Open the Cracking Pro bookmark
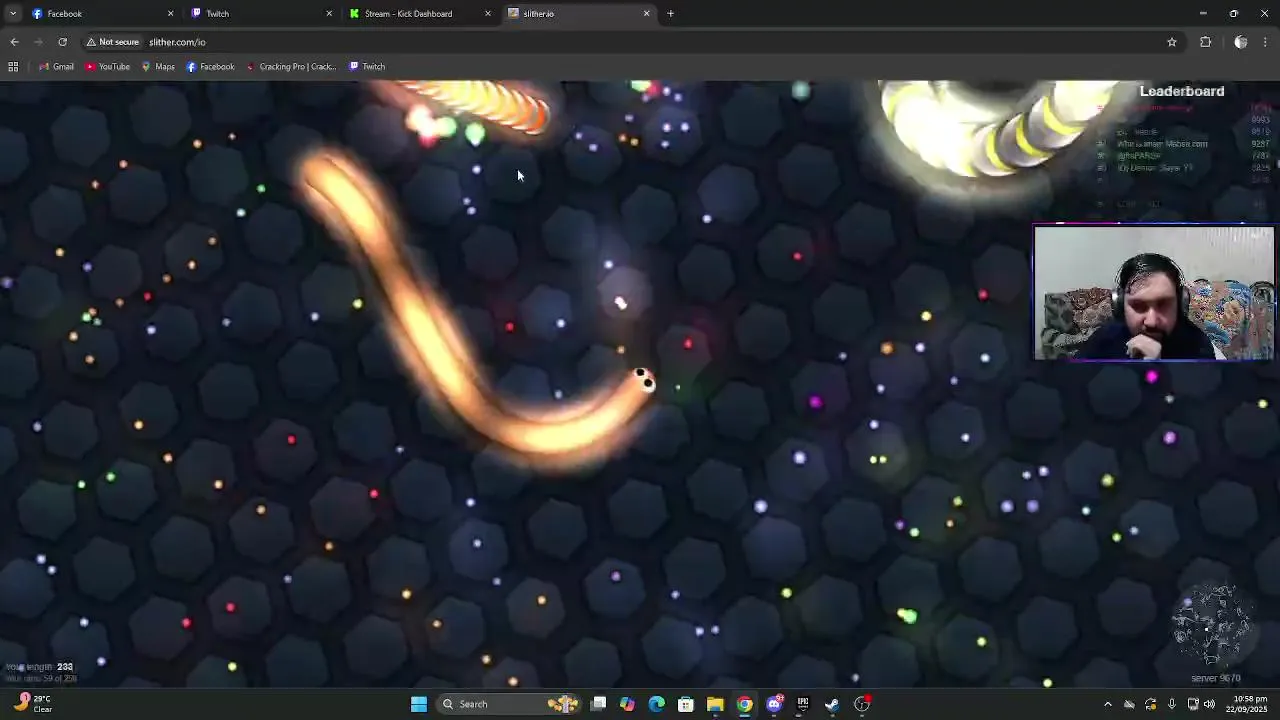1280x720 pixels. (290, 67)
